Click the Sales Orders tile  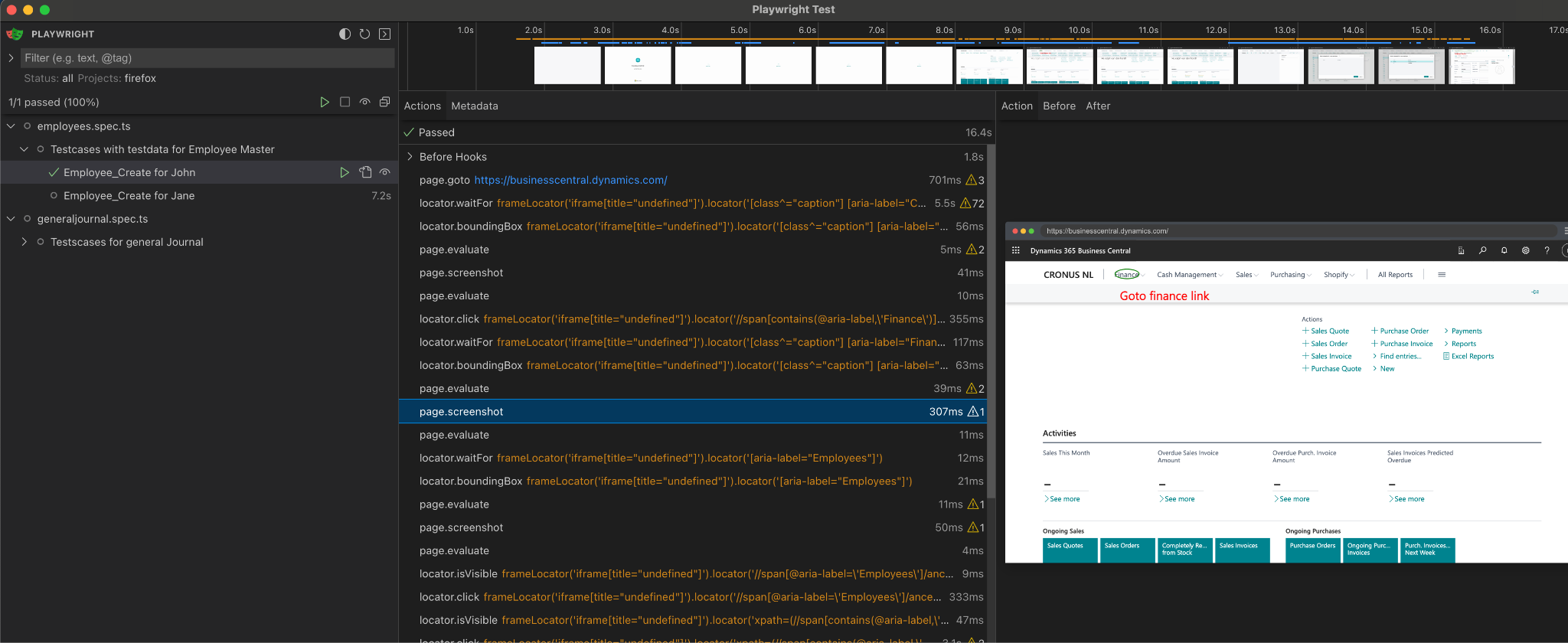coord(1128,550)
